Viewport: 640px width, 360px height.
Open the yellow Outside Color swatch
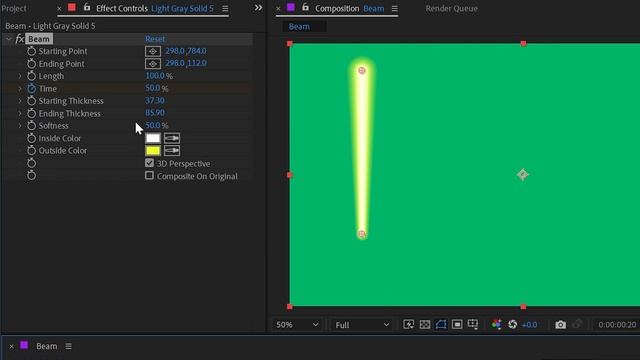coord(153,151)
